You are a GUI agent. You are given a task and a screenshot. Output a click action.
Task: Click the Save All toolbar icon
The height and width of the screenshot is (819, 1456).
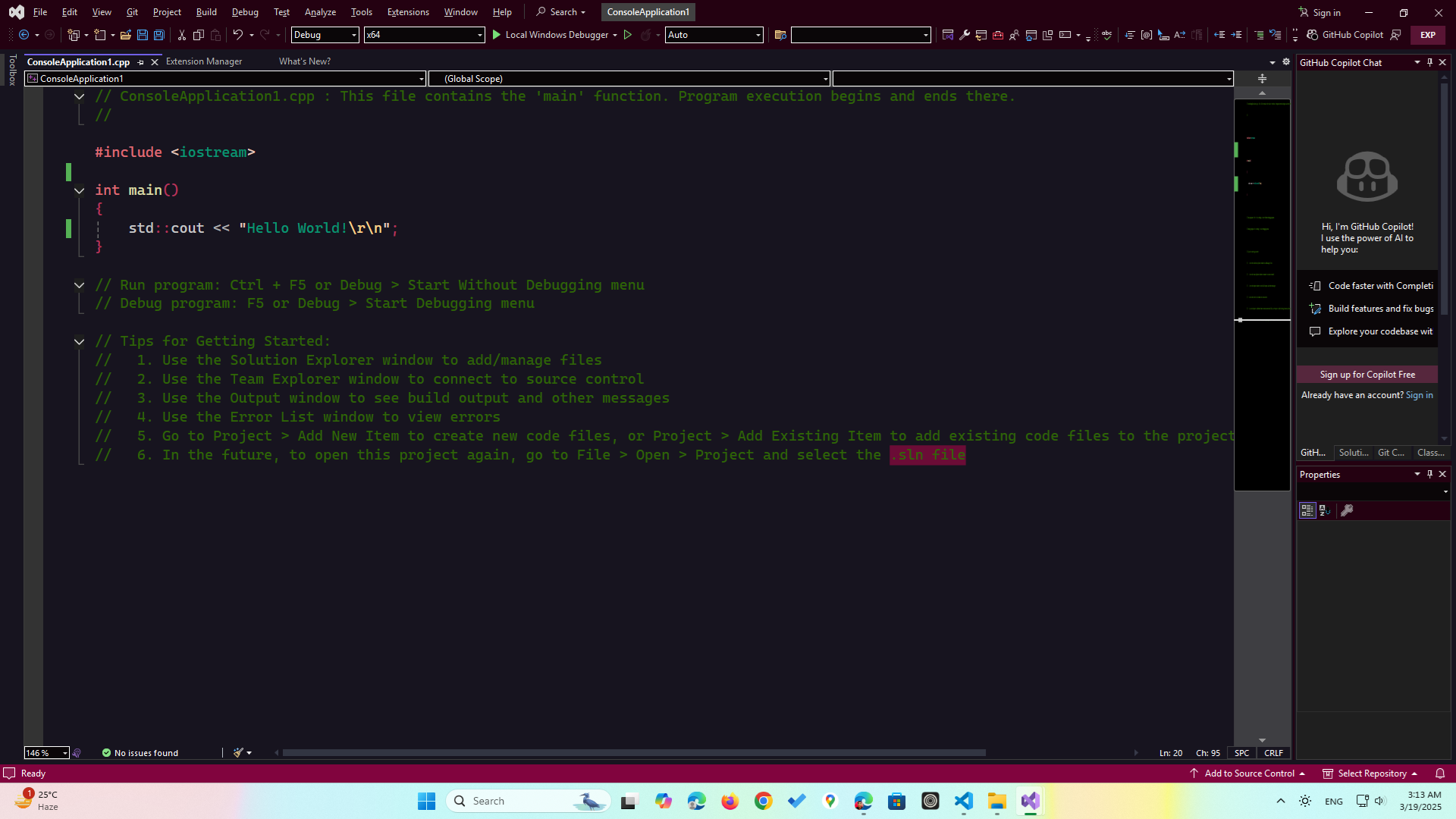pyautogui.click(x=159, y=35)
